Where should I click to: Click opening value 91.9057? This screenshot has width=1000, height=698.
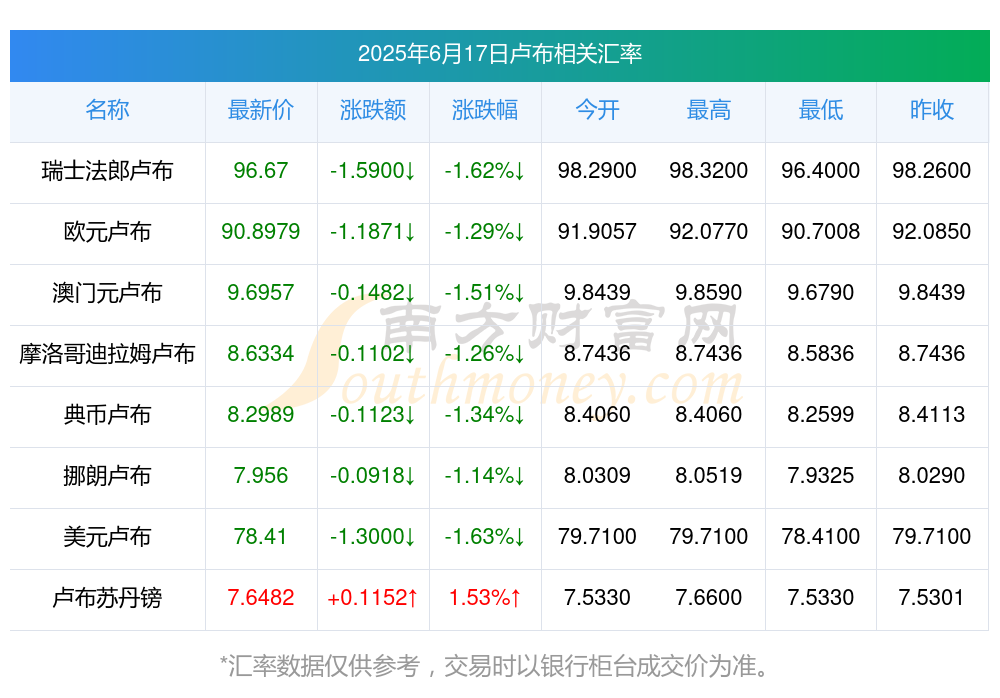tap(597, 231)
